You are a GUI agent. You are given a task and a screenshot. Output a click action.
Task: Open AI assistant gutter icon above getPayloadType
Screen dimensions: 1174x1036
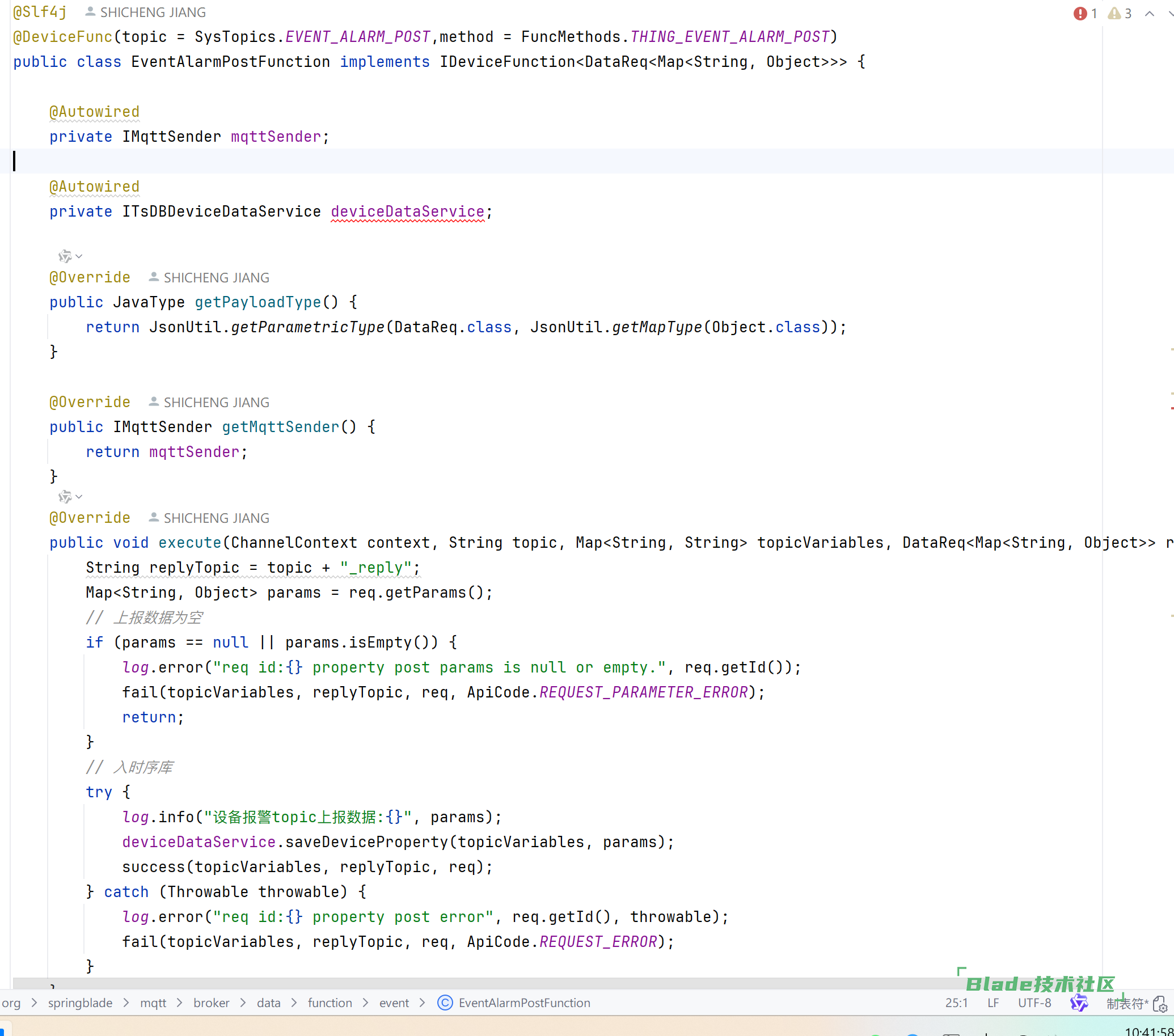pyautogui.click(x=65, y=256)
